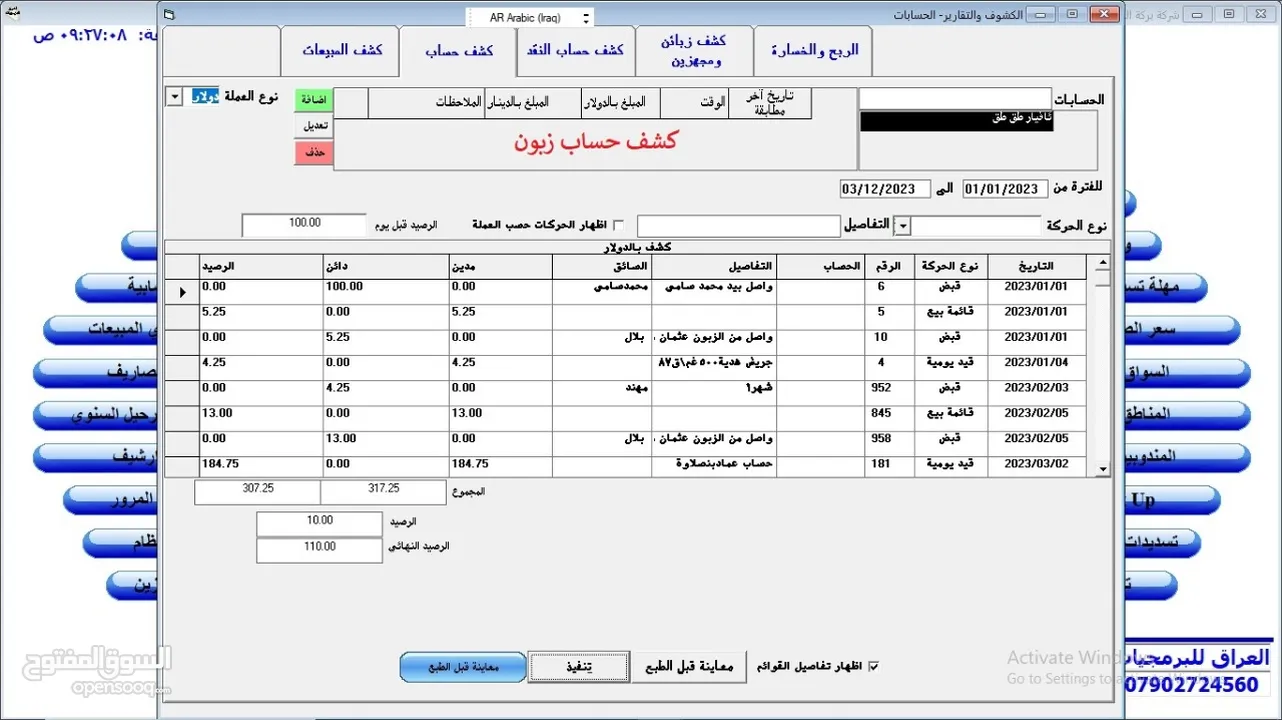Click the مدين column header
The height and width of the screenshot is (720, 1282).
tap(500, 267)
